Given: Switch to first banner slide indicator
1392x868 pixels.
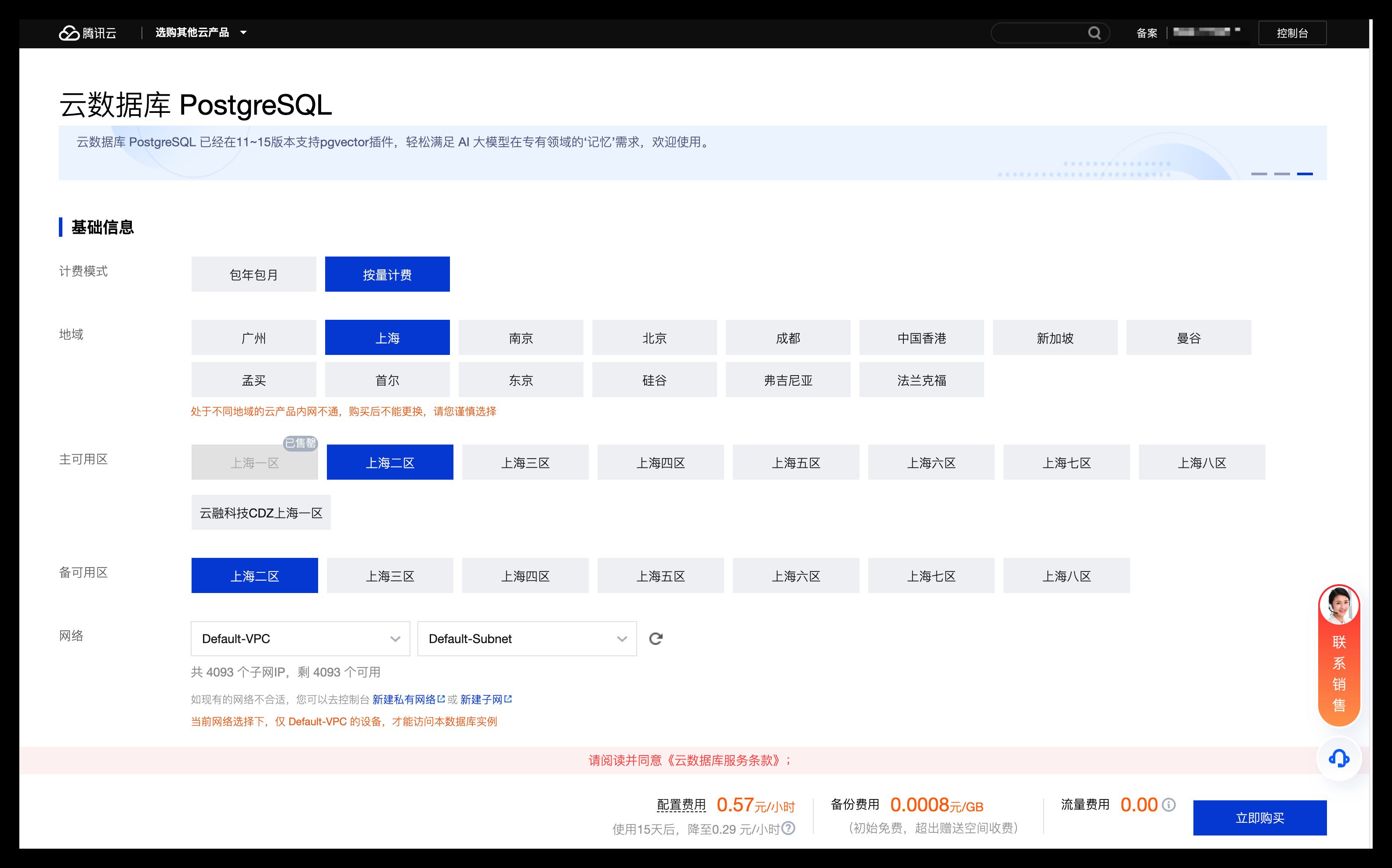Looking at the screenshot, I should 1259,174.
